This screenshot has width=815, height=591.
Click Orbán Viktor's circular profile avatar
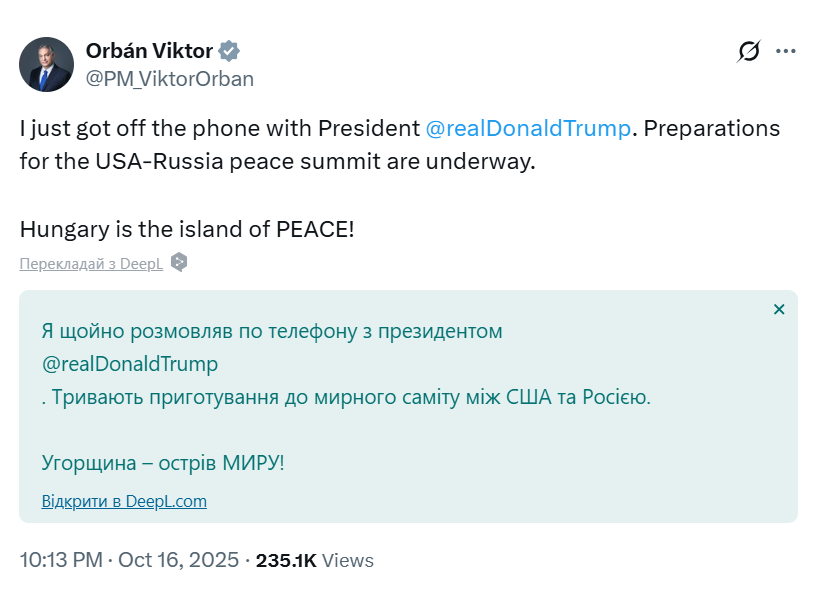pos(46,63)
